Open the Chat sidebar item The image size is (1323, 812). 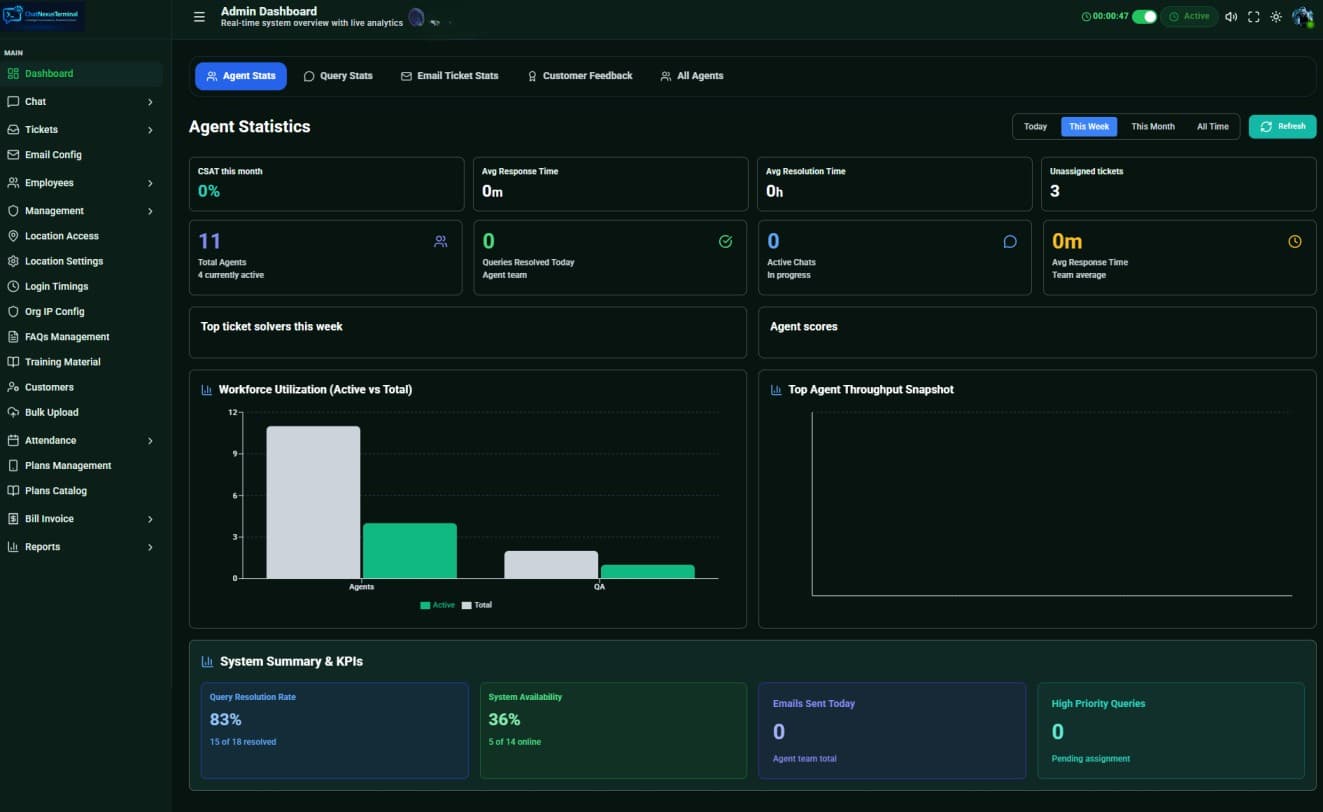click(82, 102)
